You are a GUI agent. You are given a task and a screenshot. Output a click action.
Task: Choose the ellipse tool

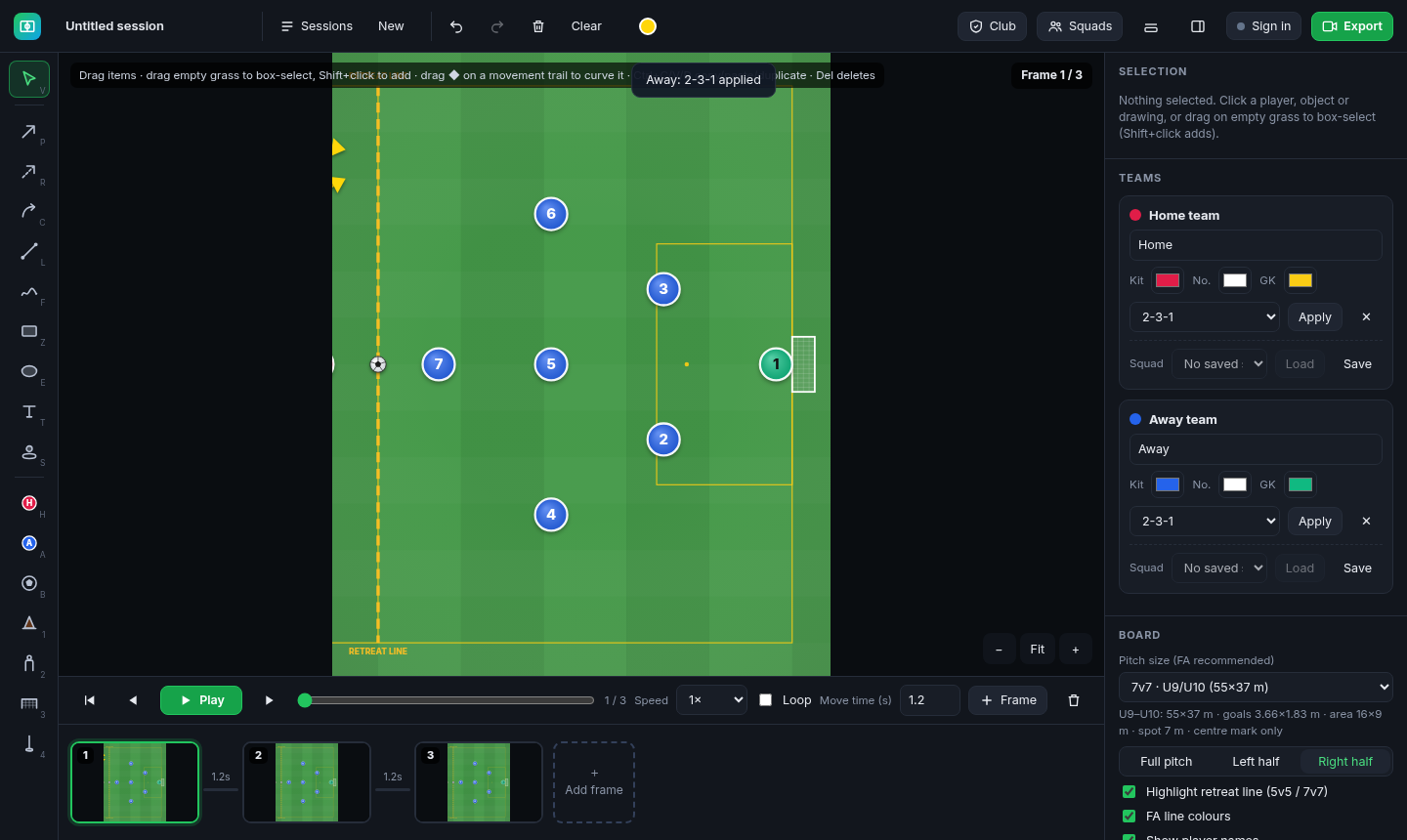pyautogui.click(x=29, y=372)
